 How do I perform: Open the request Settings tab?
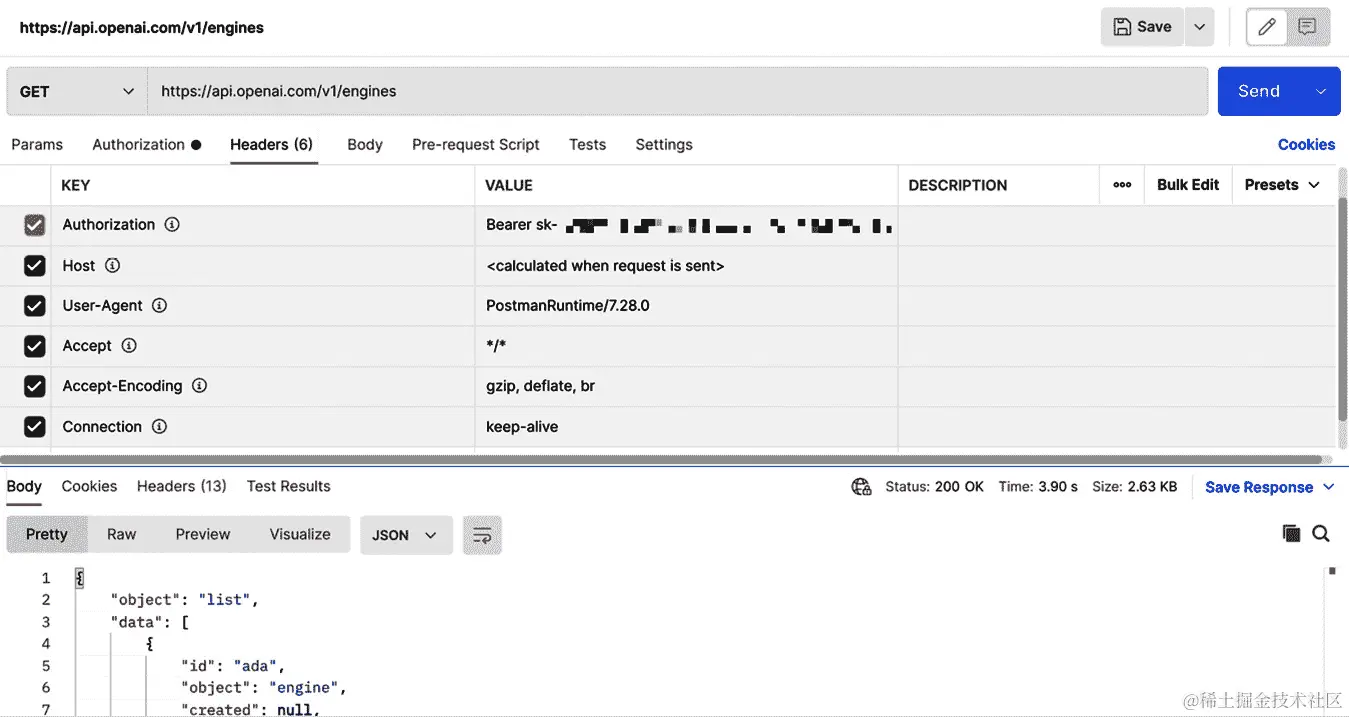point(664,144)
